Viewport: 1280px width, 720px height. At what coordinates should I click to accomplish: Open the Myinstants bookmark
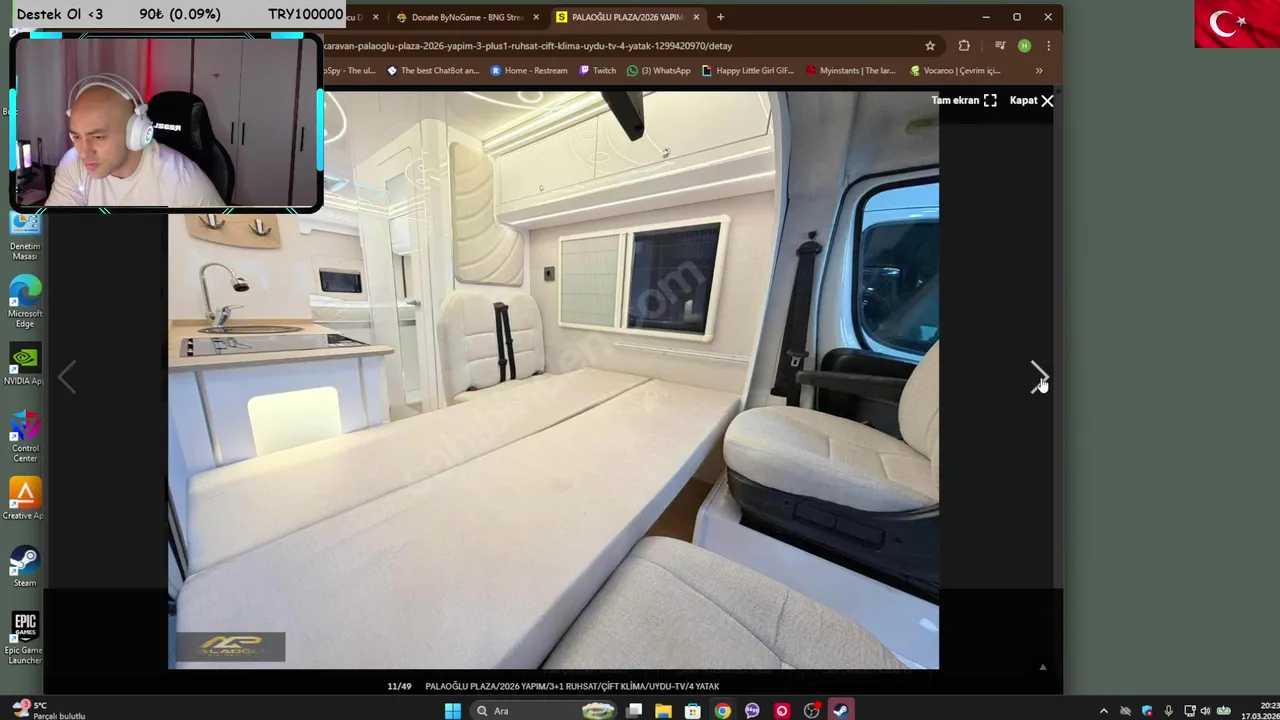[x=851, y=70]
